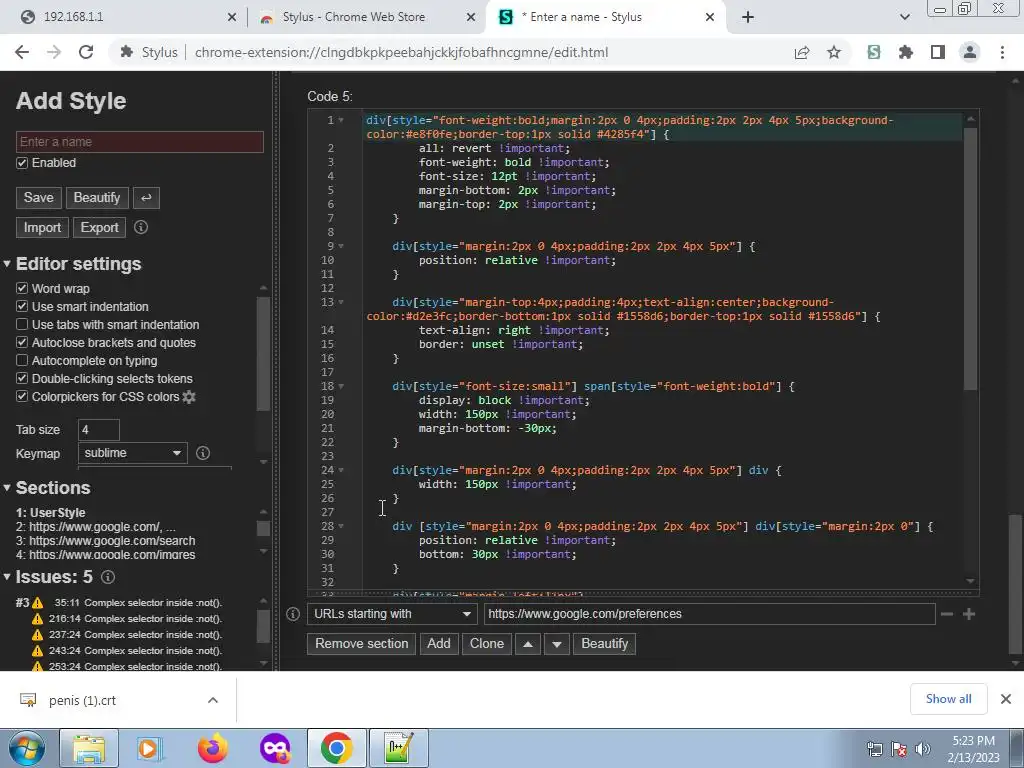Viewport: 1024px width, 768px height.
Task: Launch Firefox from the taskbar
Action: [213, 748]
